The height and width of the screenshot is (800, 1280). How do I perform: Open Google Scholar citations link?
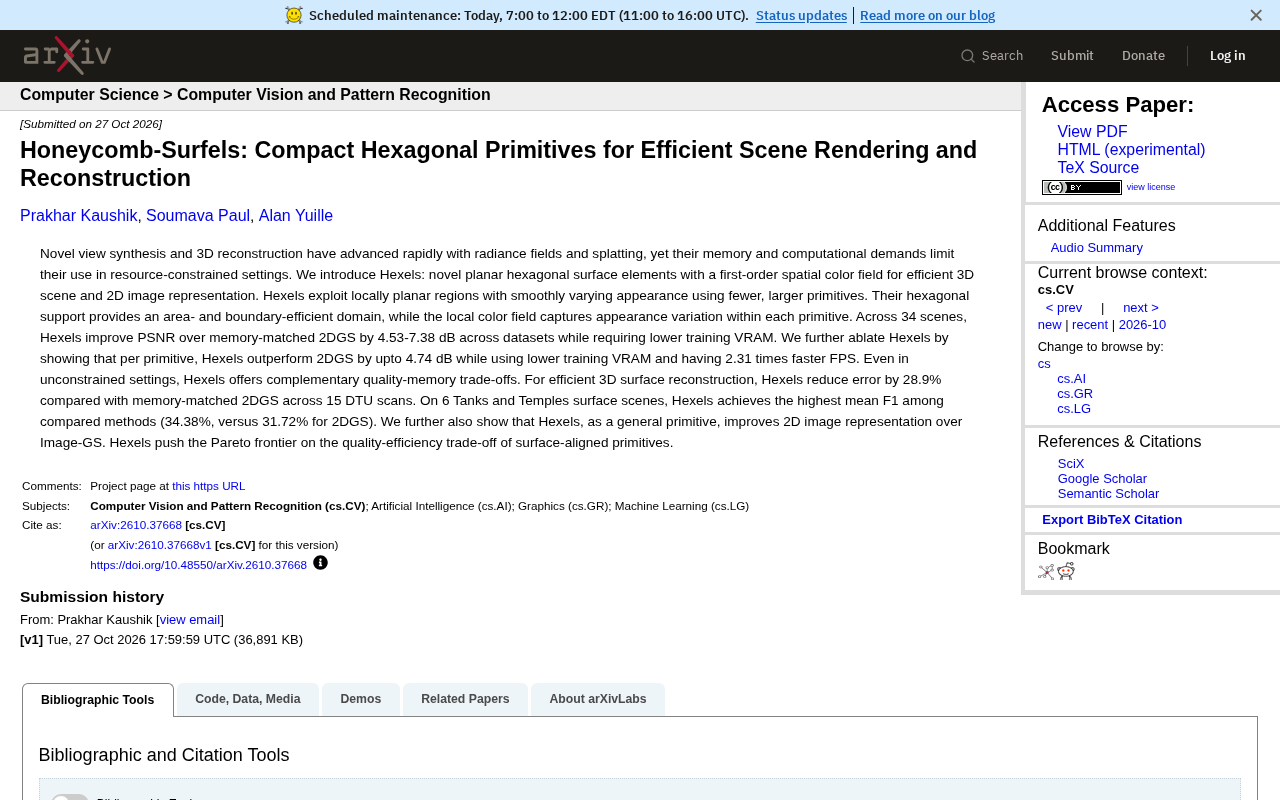[1102, 479]
